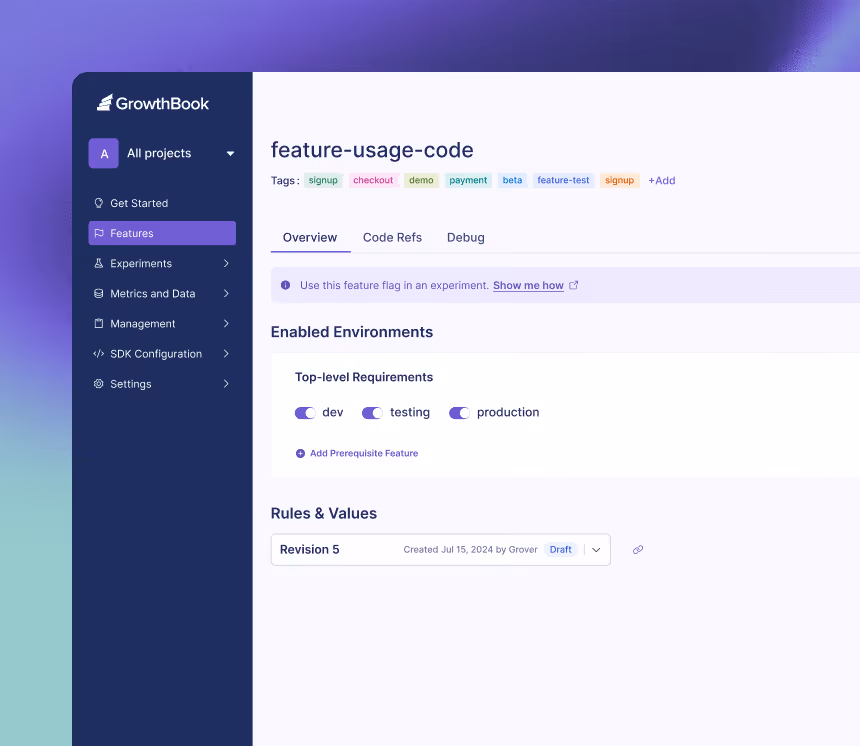Toggle the dev environment switch

(304, 412)
